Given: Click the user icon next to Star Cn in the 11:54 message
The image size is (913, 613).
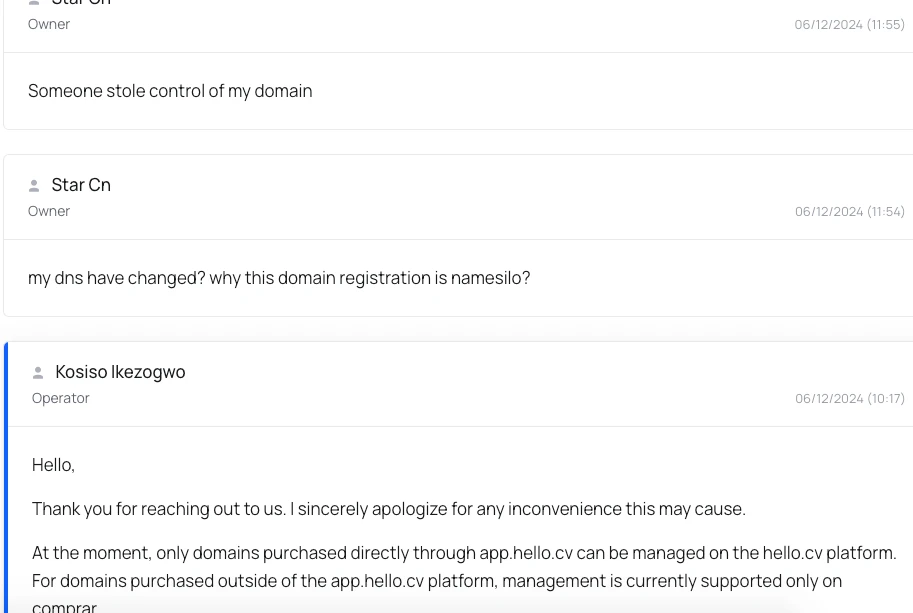Looking at the screenshot, I should point(34,186).
